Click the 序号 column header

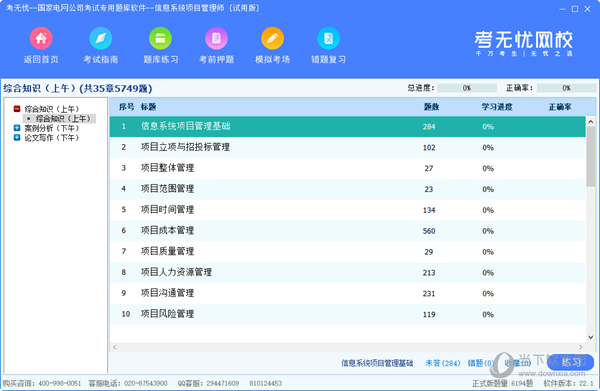(126, 107)
